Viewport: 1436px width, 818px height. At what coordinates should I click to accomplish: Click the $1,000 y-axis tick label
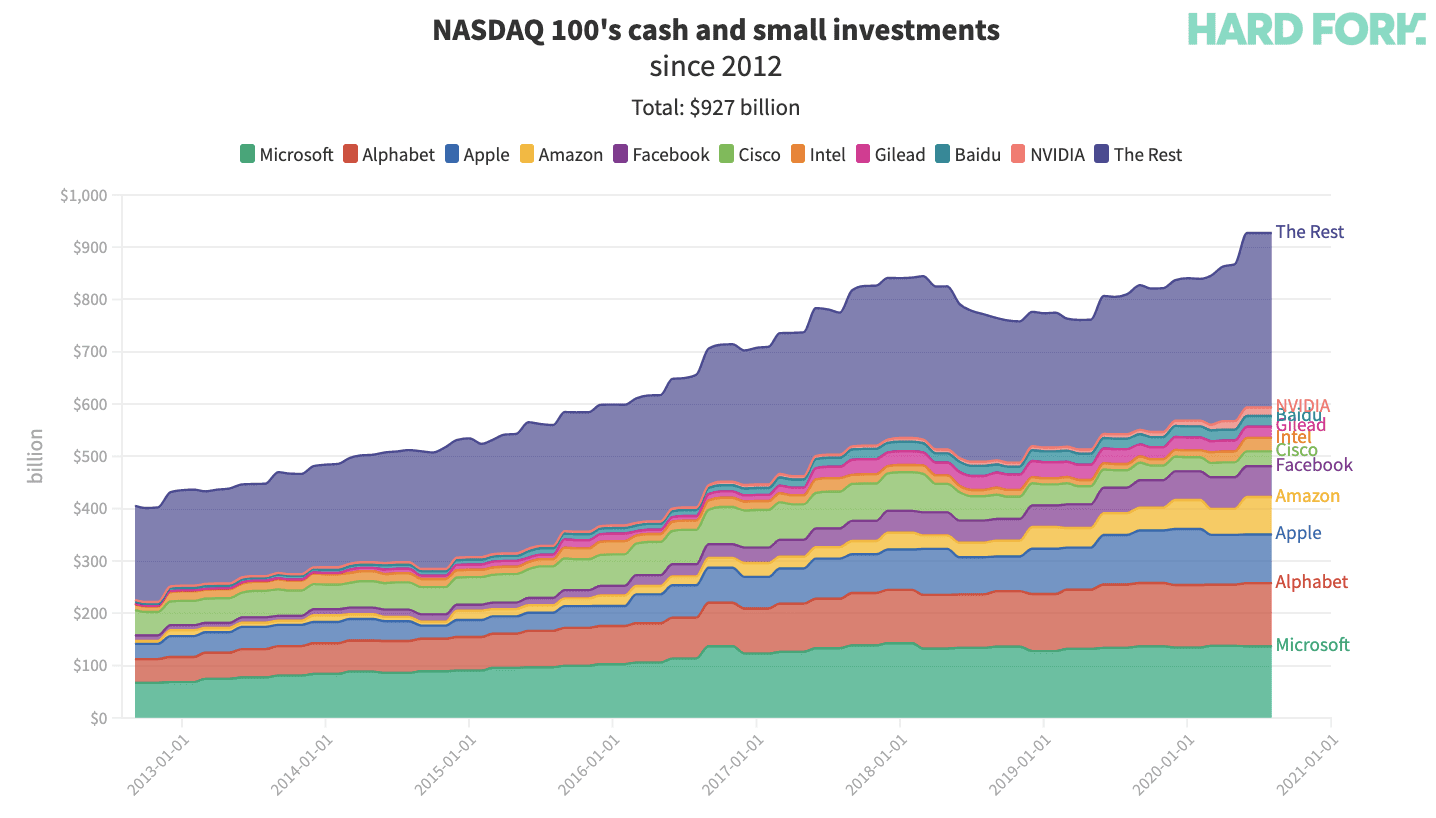[x=83, y=195]
